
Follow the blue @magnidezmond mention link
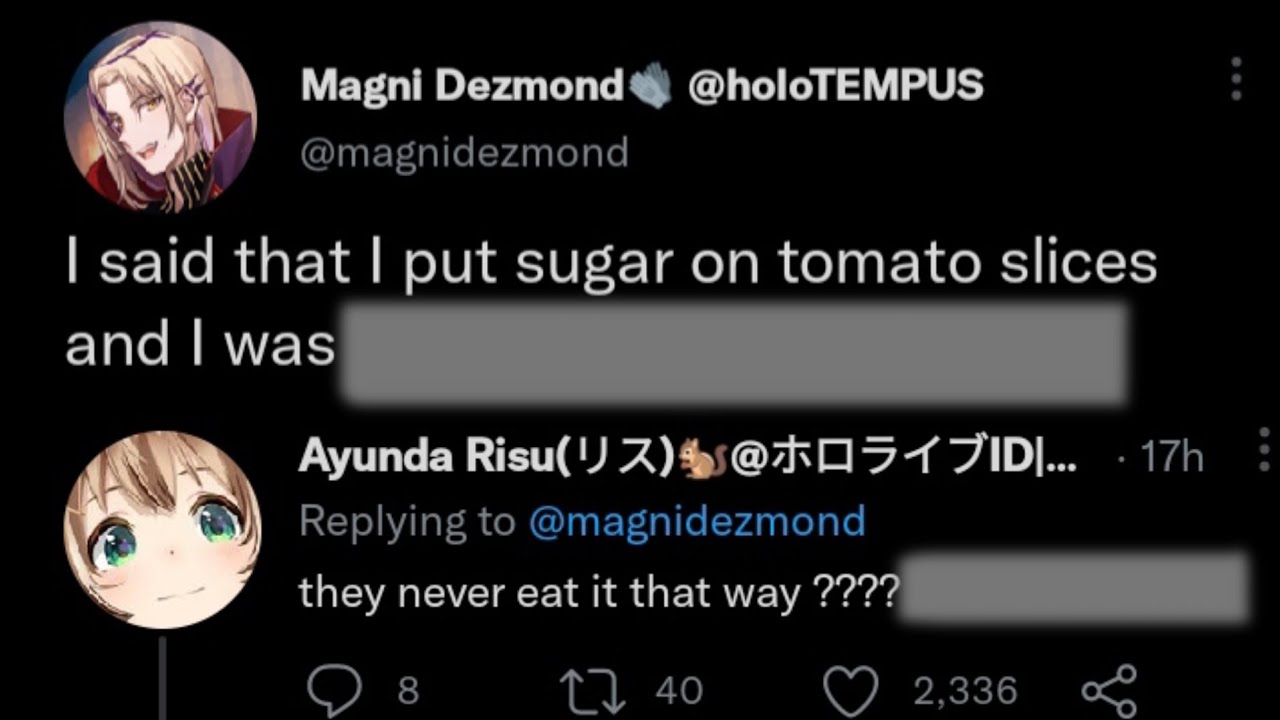tap(696, 521)
